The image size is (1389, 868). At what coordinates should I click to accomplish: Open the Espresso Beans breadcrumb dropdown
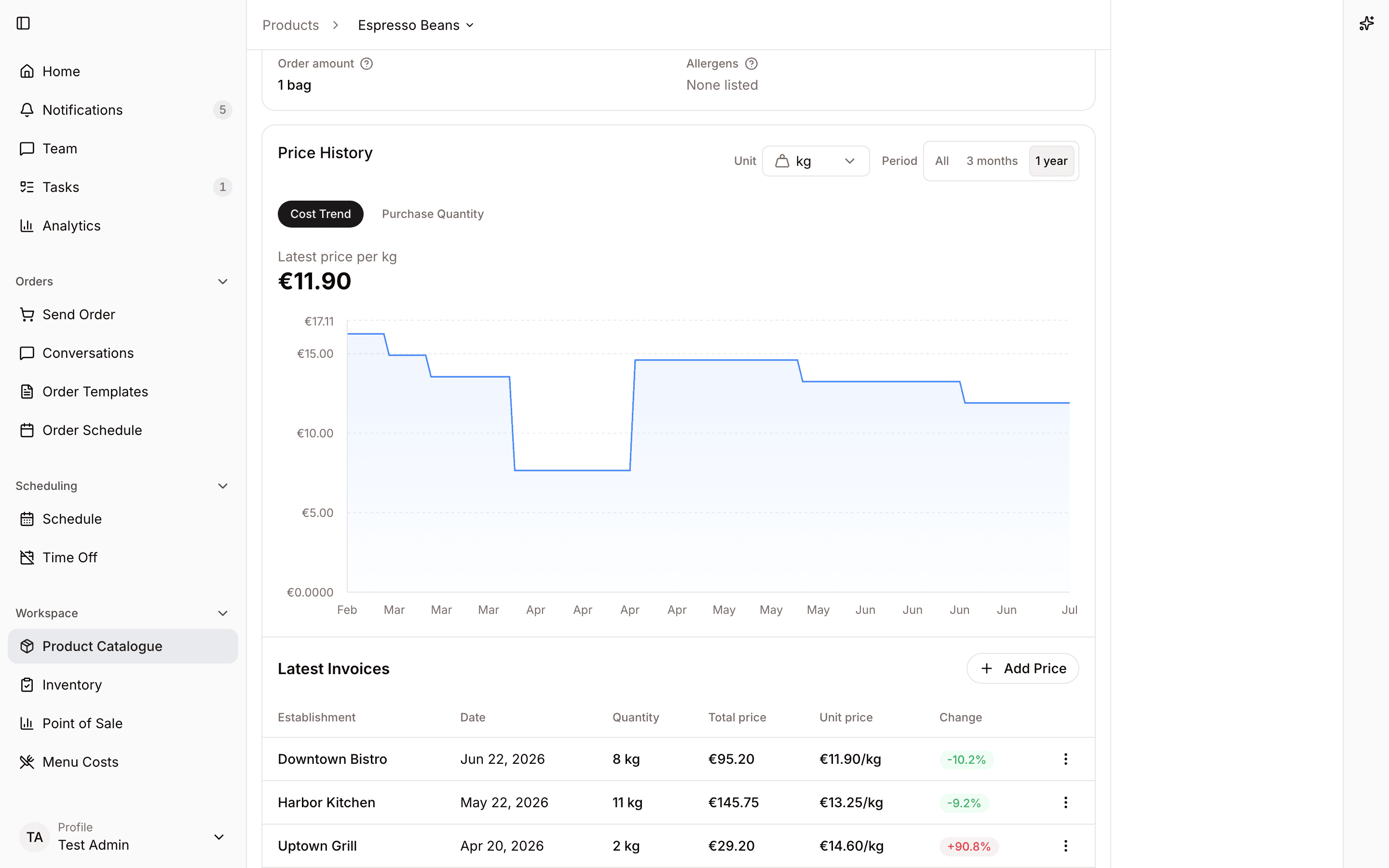(416, 25)
